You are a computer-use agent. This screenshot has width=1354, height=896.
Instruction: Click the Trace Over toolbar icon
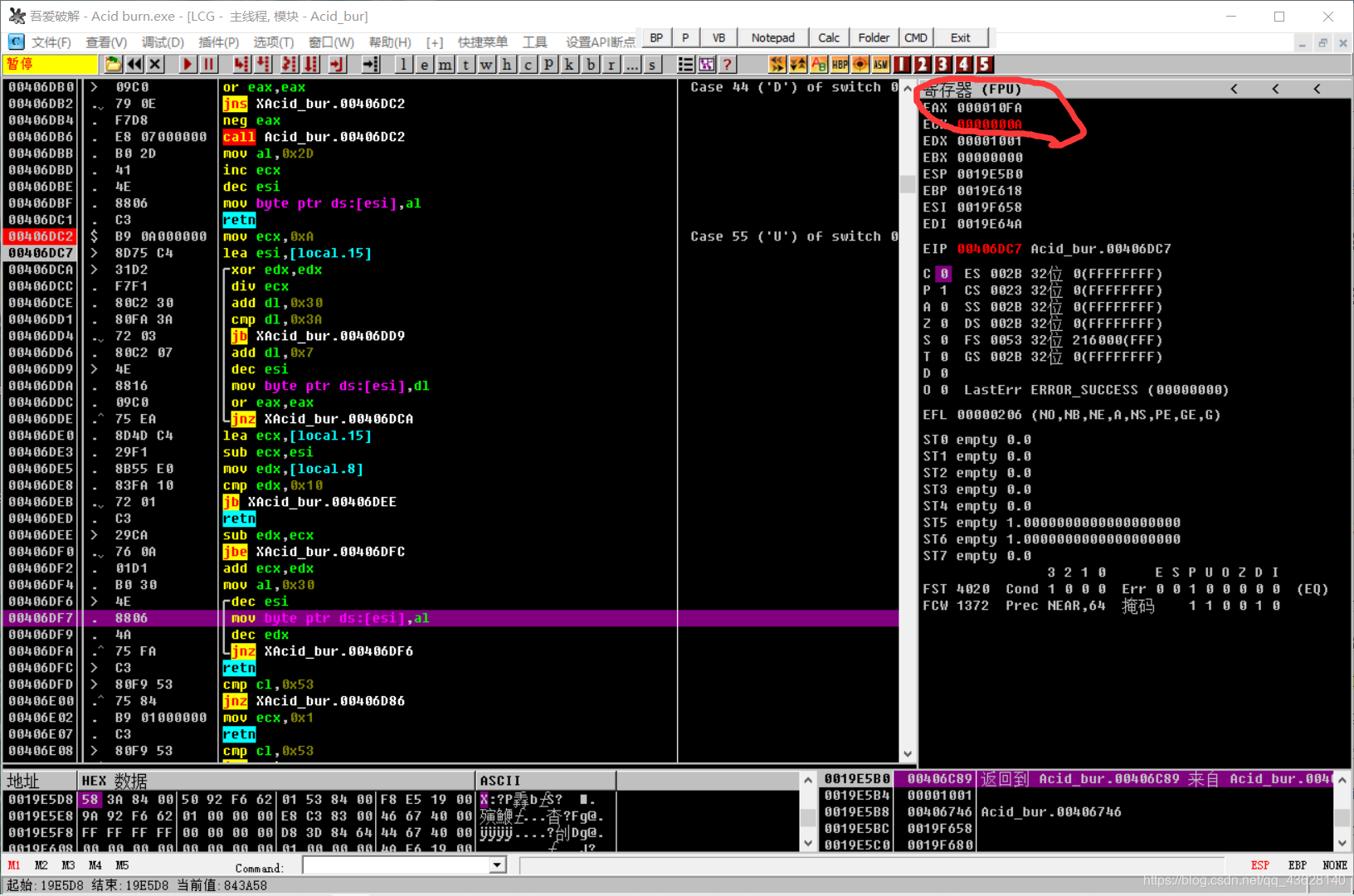click(311, 64)
